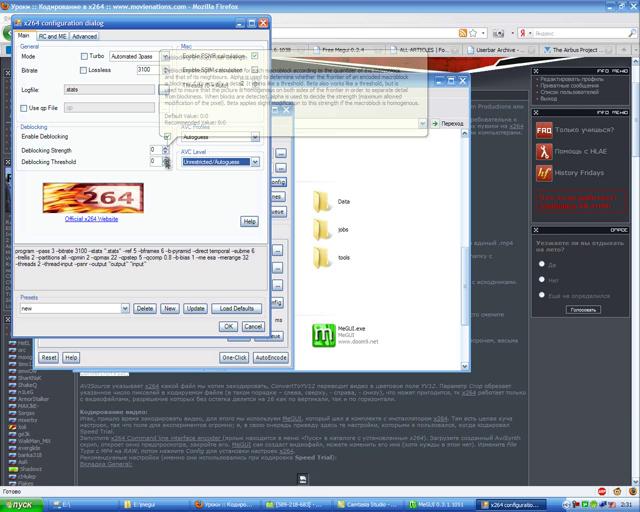The width and height of the screenshot is (640, 512).
Task: Toggle the Enable Deblocking checkbox
Action: click(x=167, y=136)
